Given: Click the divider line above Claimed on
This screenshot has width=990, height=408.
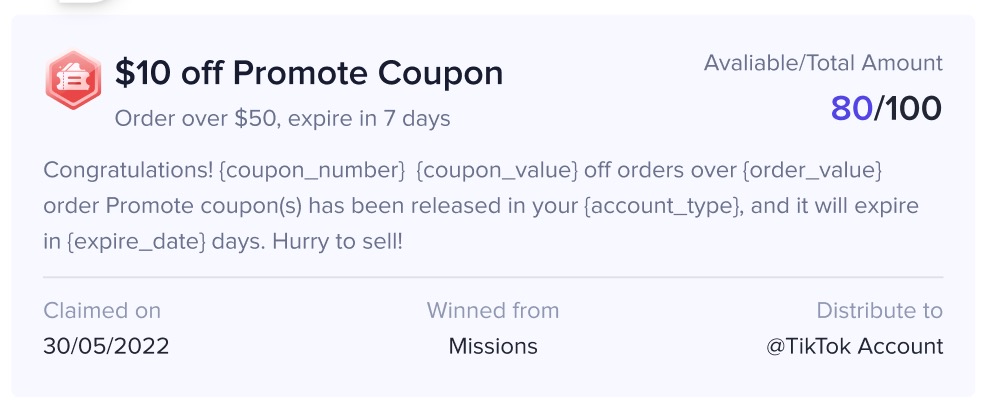Looking at the screenshot, I should point(493,277).
